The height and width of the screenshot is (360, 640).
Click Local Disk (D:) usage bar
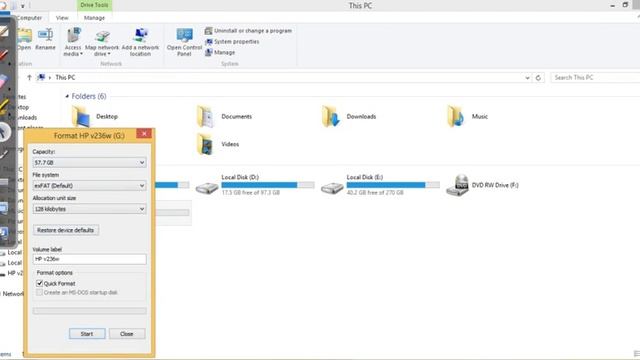coord(268,185)
